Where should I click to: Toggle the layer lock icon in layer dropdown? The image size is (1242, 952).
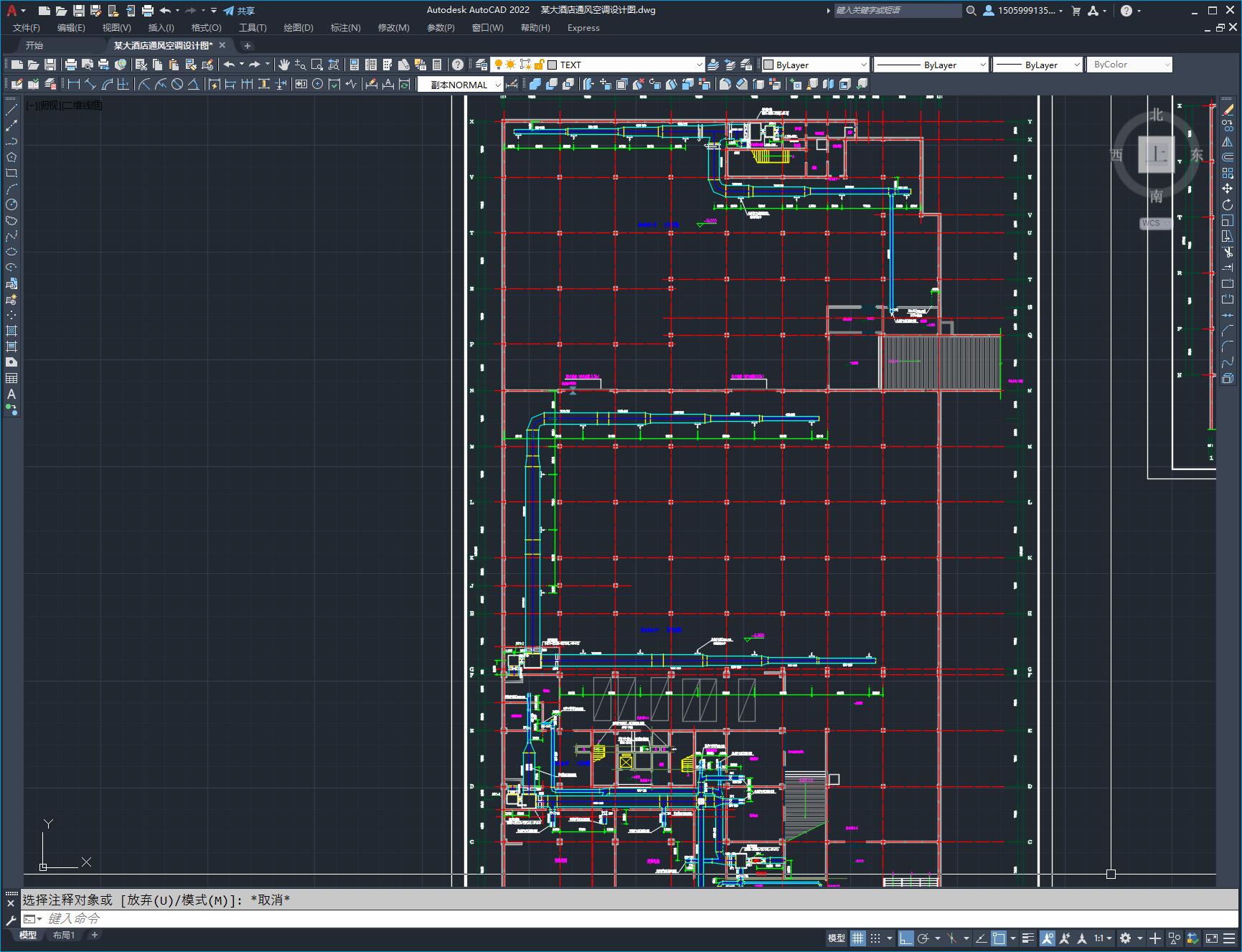pyautogui.click(x=540, y=65)
